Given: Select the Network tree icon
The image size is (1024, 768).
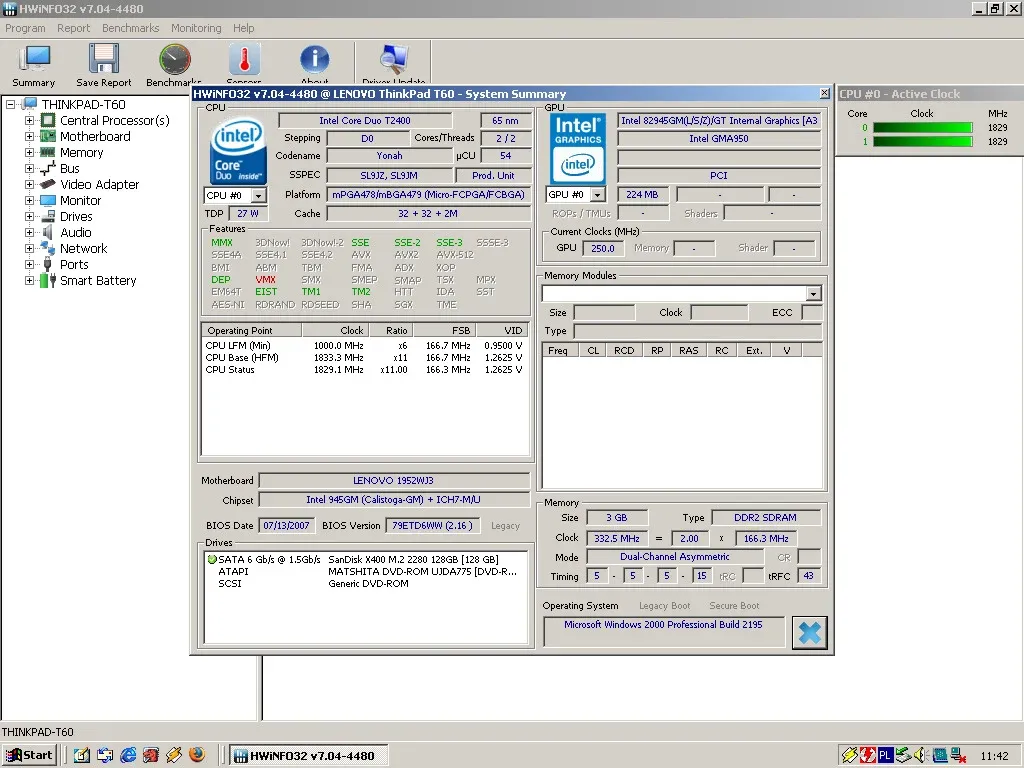Looking at the screenshot, I should point(48,248).
